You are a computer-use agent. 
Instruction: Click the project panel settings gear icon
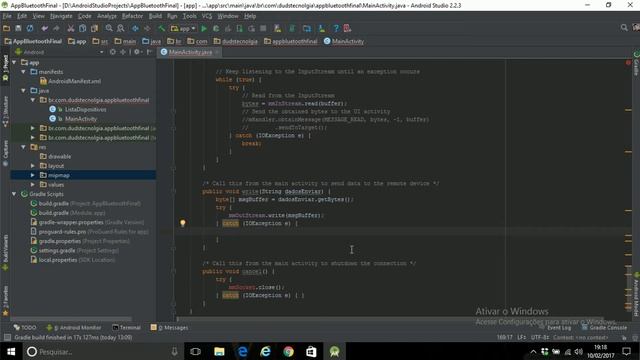tap(137, 52)
